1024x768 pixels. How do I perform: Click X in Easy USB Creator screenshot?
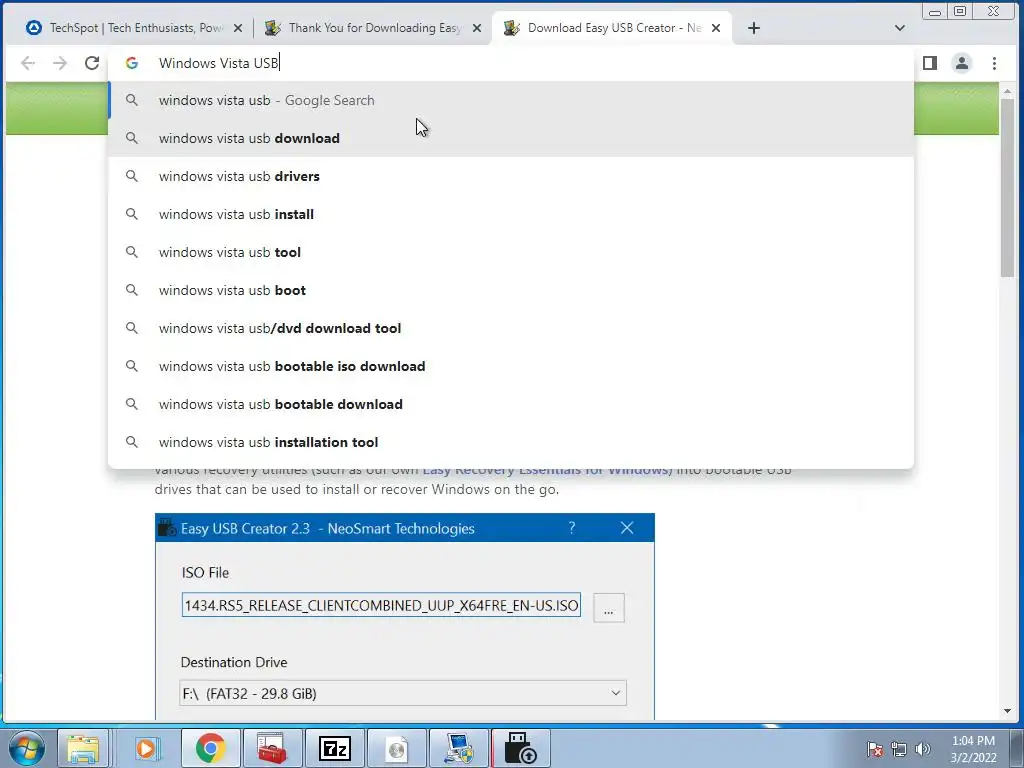coord(627,528)
